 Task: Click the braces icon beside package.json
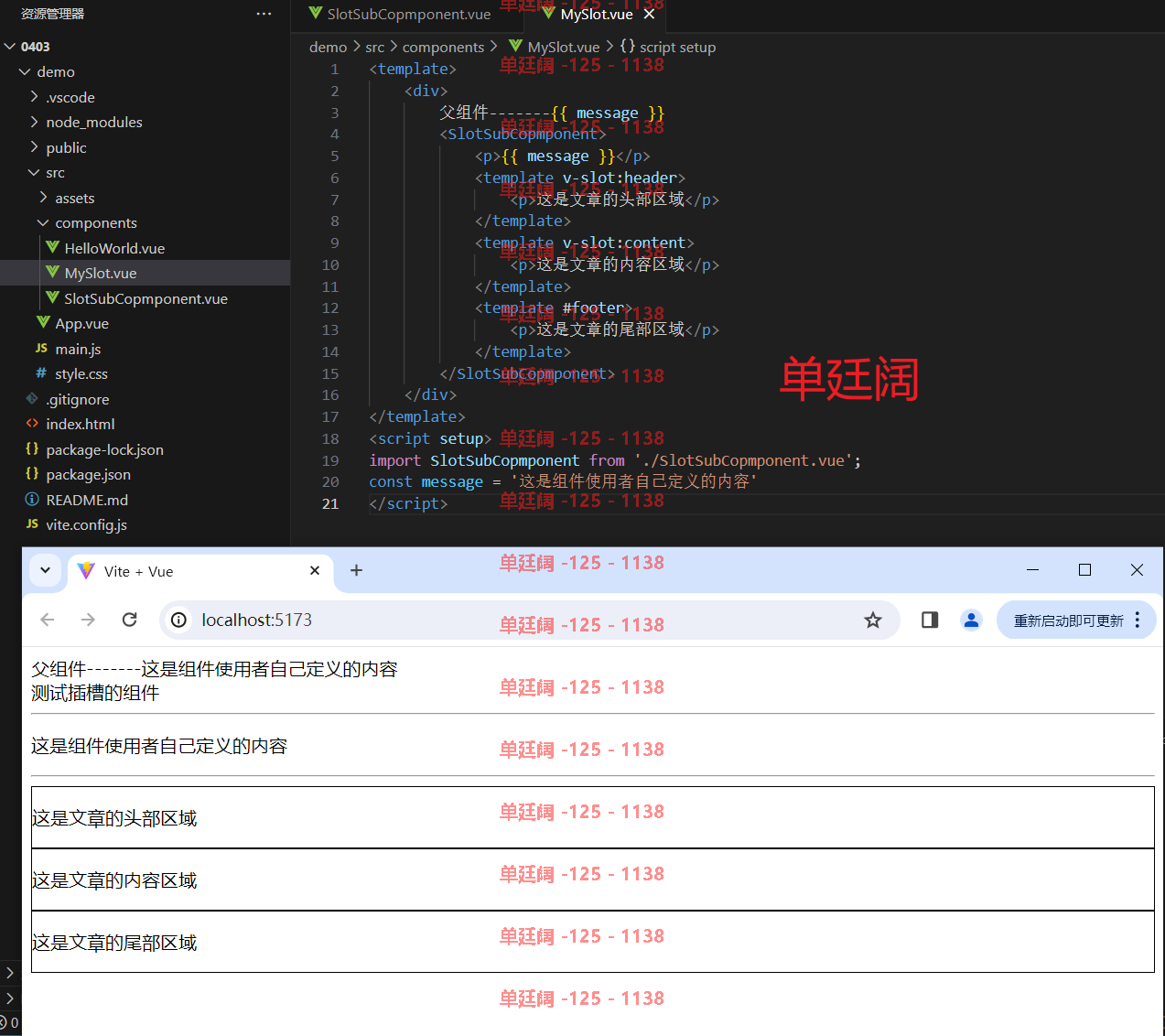coord(32,473)
